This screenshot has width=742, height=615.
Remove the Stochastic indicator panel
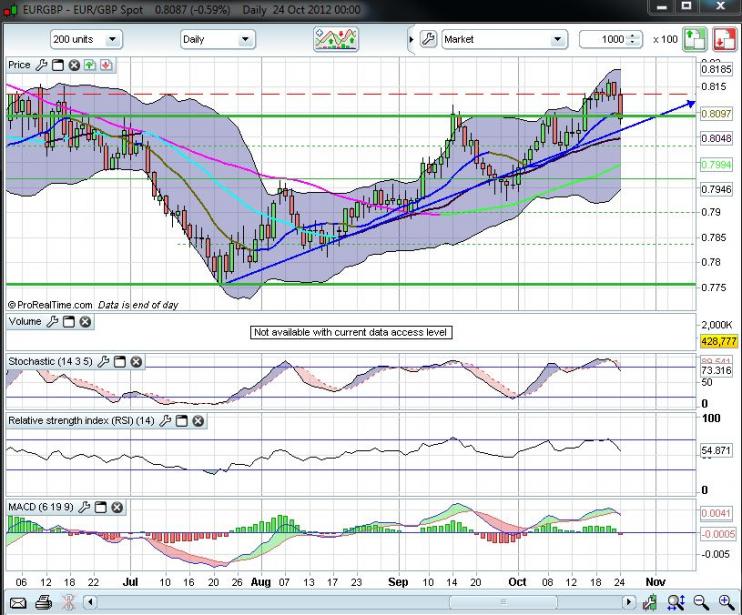pos(136,362)
